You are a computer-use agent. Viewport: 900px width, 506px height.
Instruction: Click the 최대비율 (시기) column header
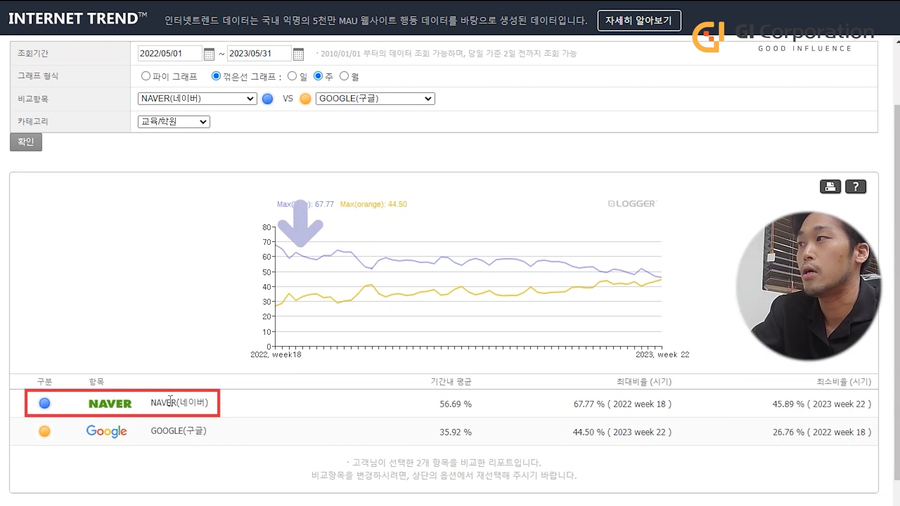pos(644,382)
